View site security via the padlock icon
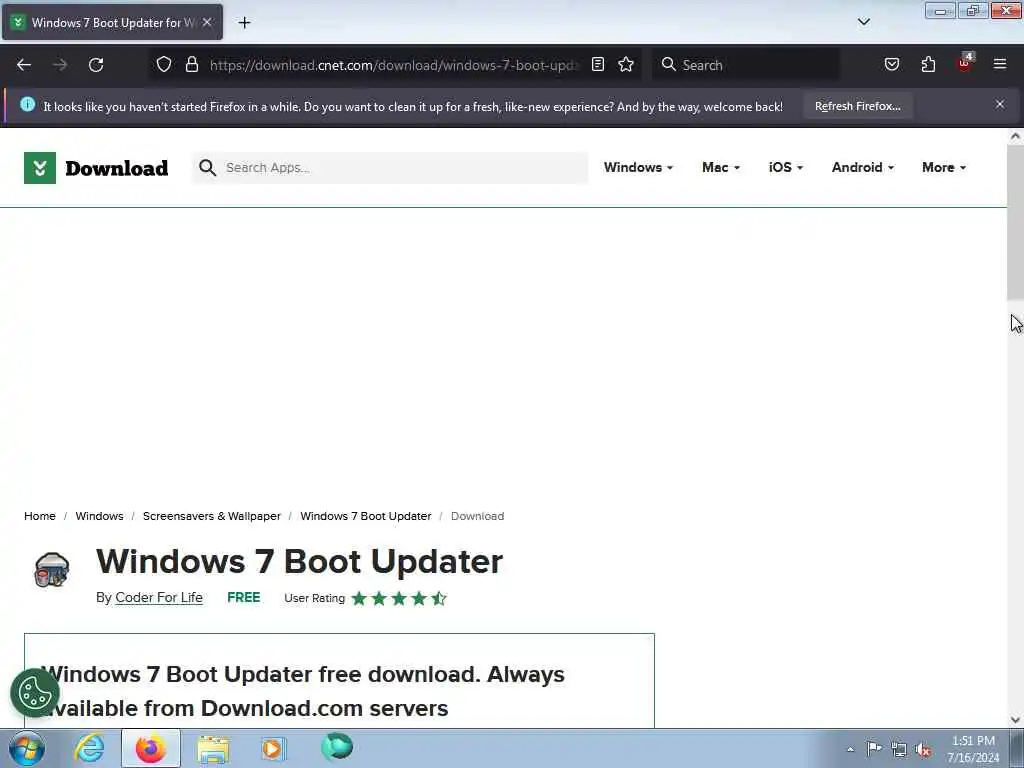 [191, 65]
